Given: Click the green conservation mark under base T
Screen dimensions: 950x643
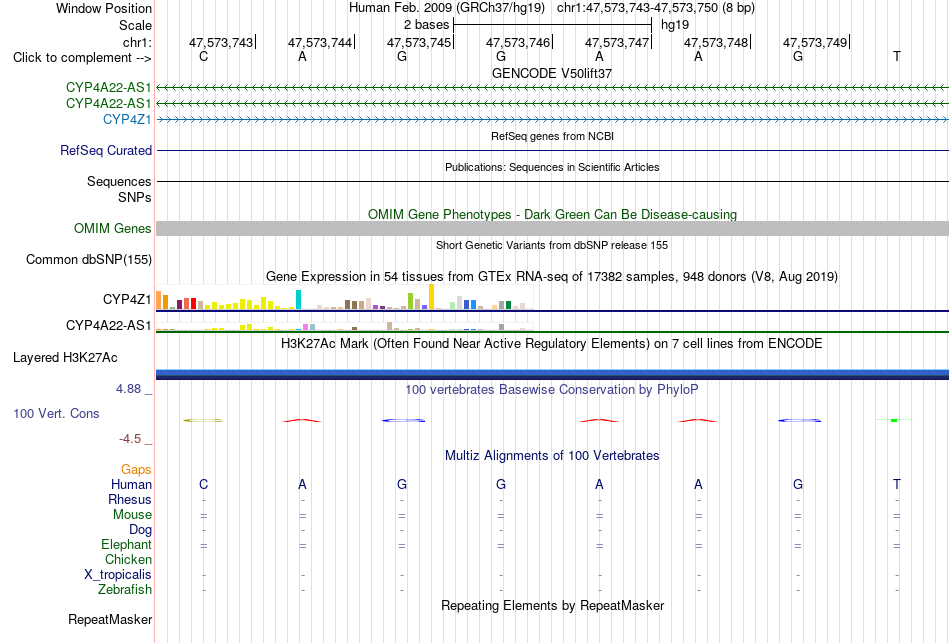Looking at the screenshot, I should click(x=894, y=420).
